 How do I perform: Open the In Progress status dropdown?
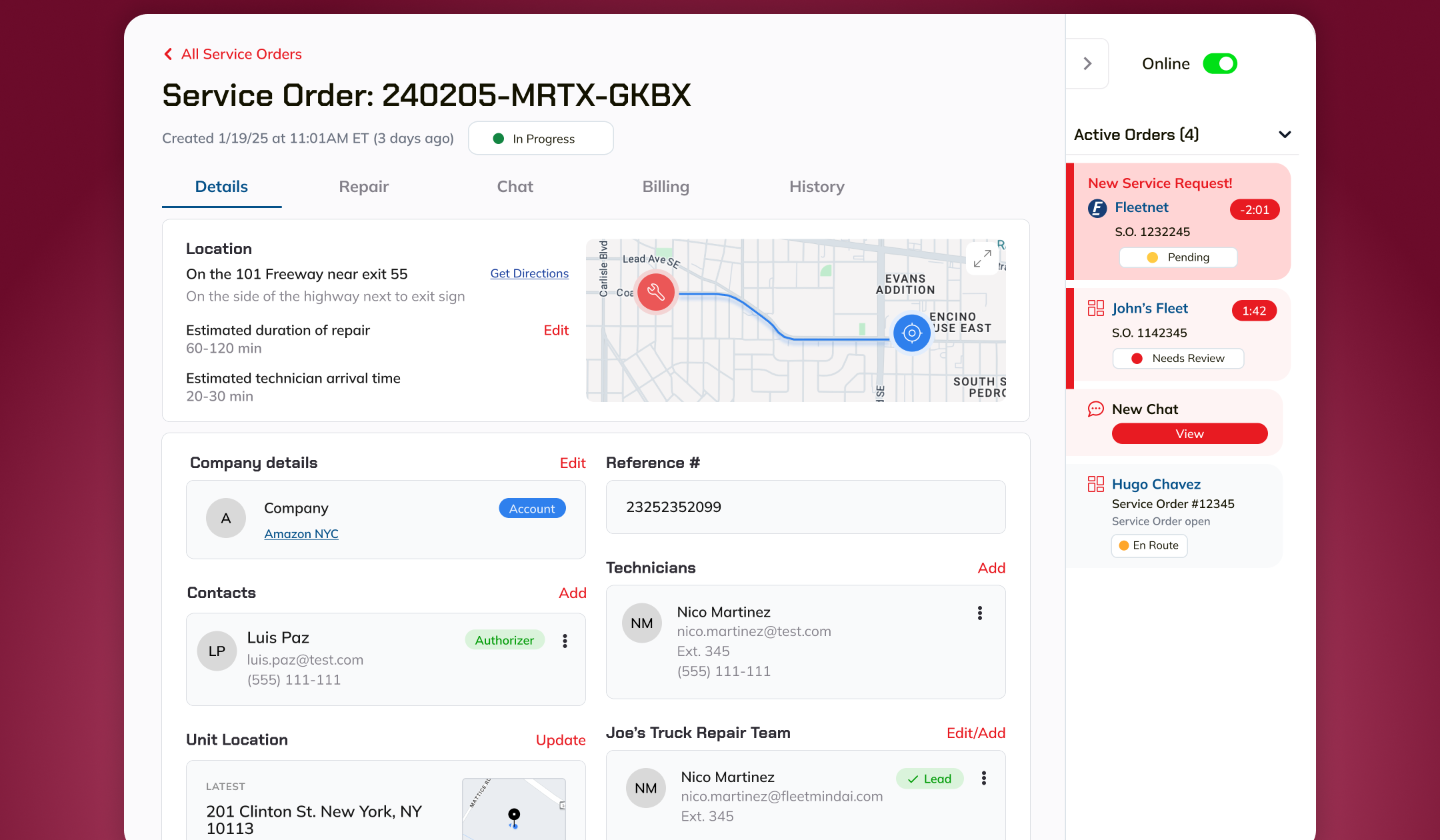tap(541, 139)
